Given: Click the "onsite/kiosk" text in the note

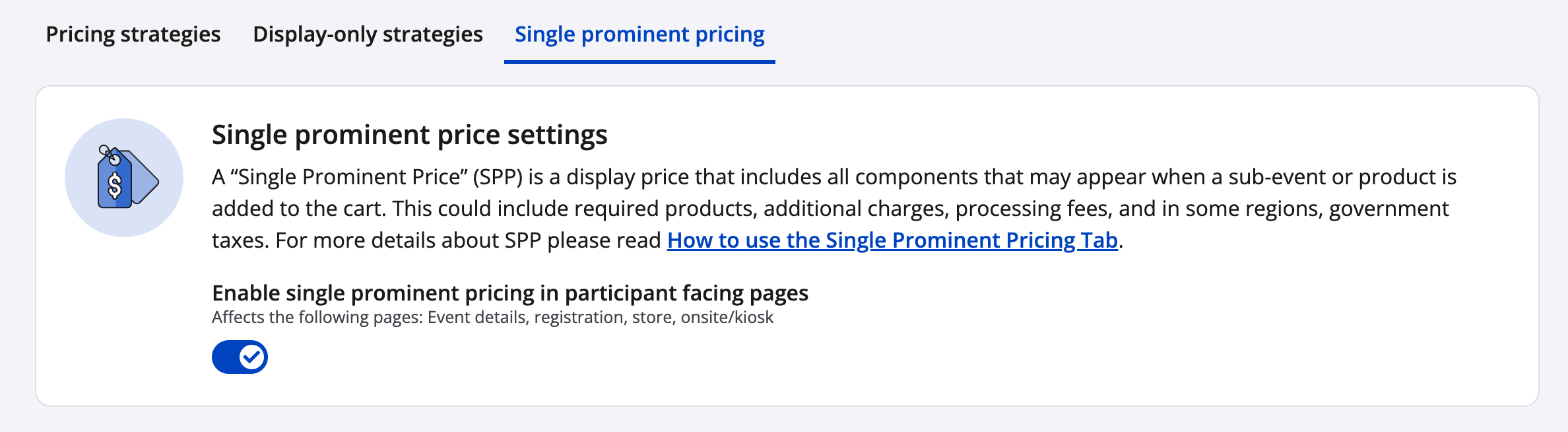Looking at the screenshot, I should click(x=727, y=318).
